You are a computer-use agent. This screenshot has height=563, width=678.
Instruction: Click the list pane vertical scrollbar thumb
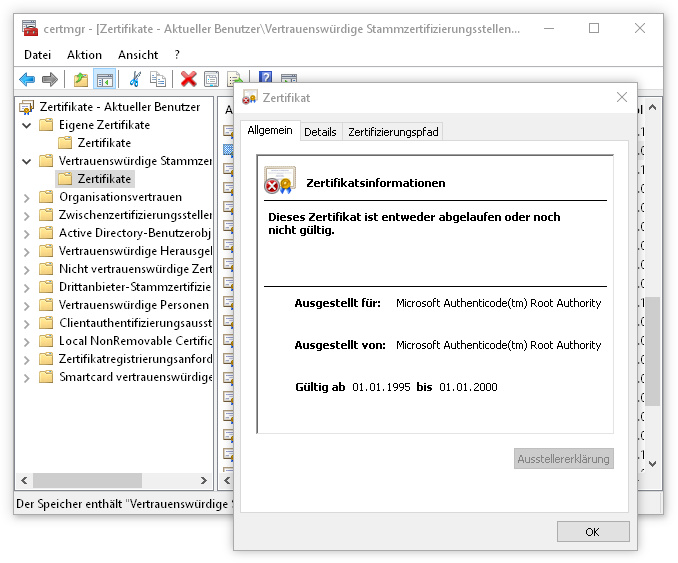pyautogui.click(x=652, y=351)
